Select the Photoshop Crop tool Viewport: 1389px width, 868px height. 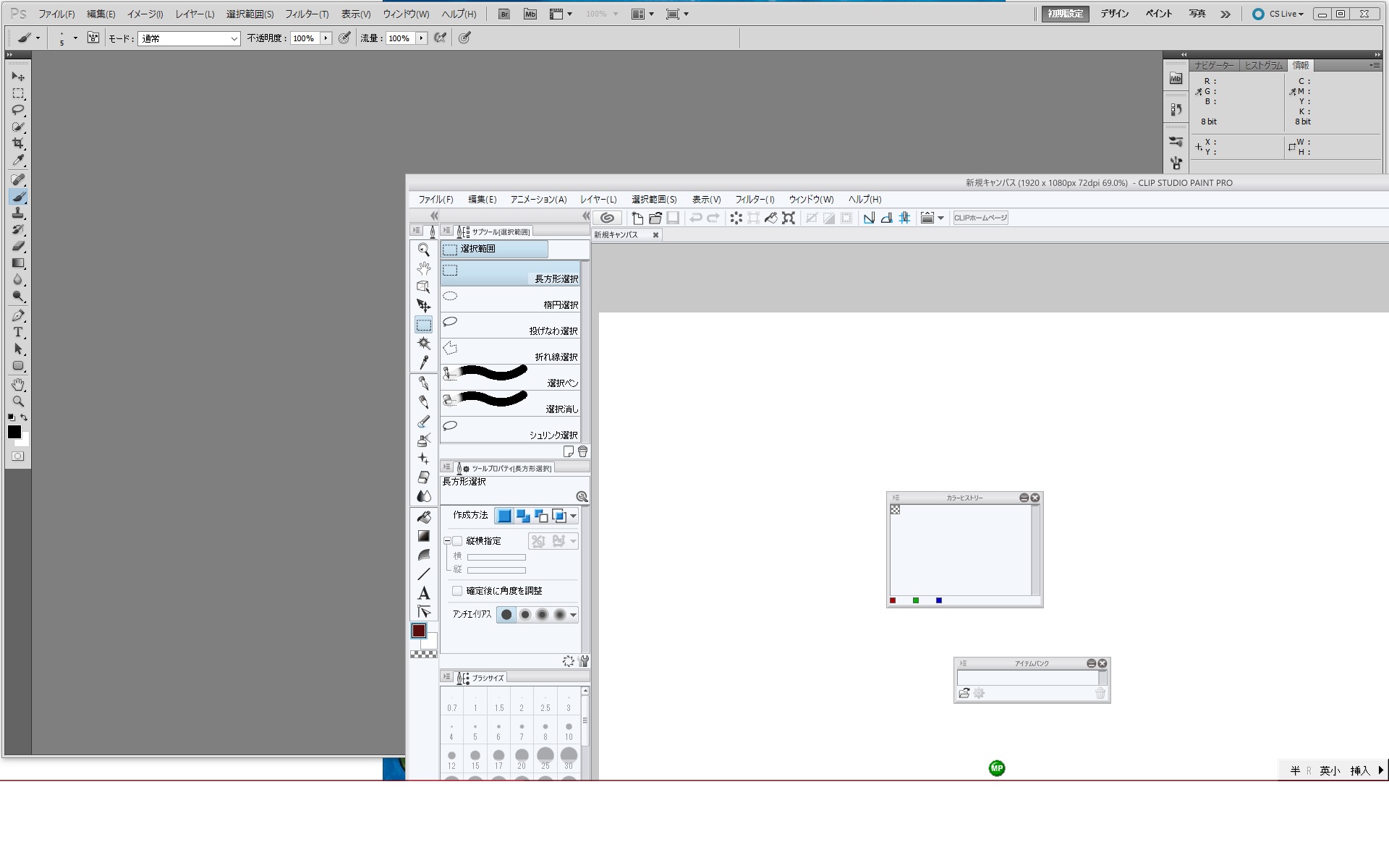pos(18,143)
